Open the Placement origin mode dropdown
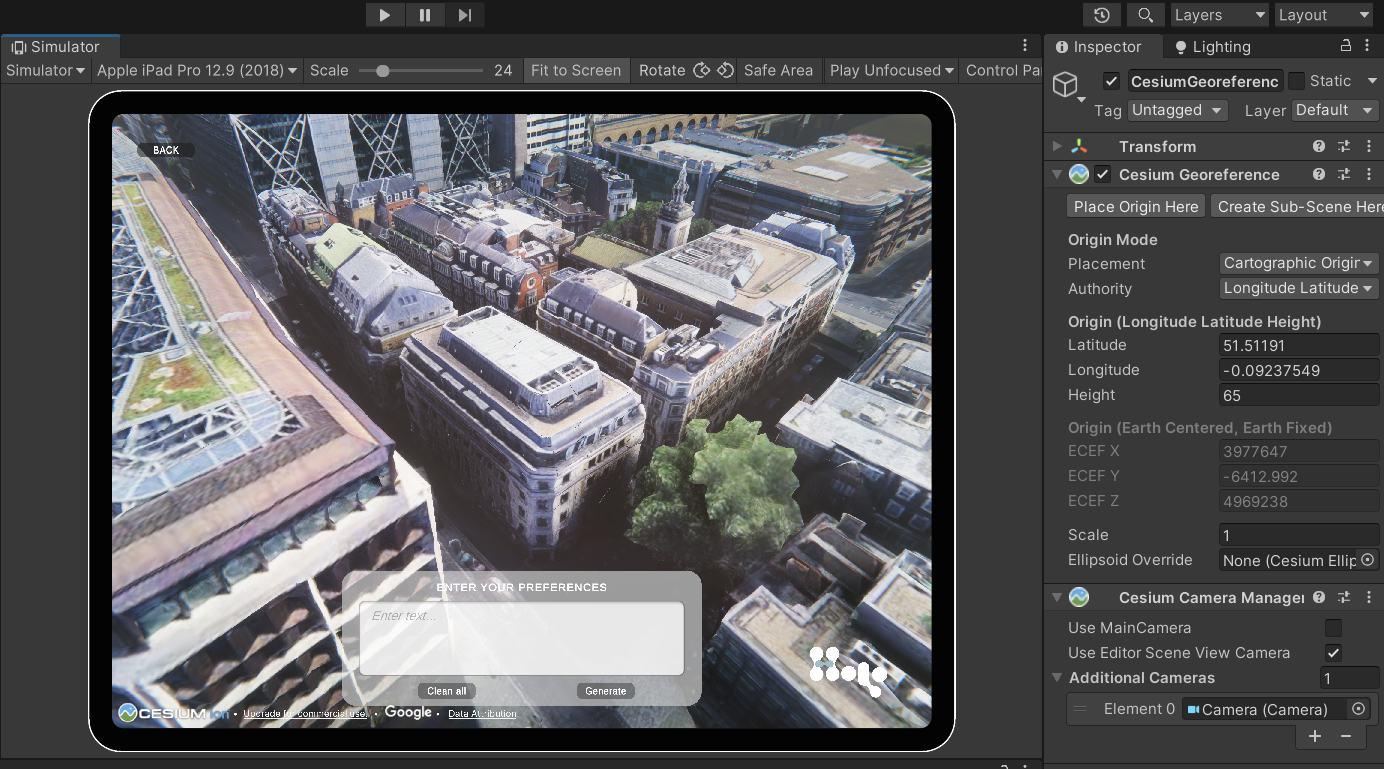1384x769 pixels. pyautogui.click(x=1298, y=263)
